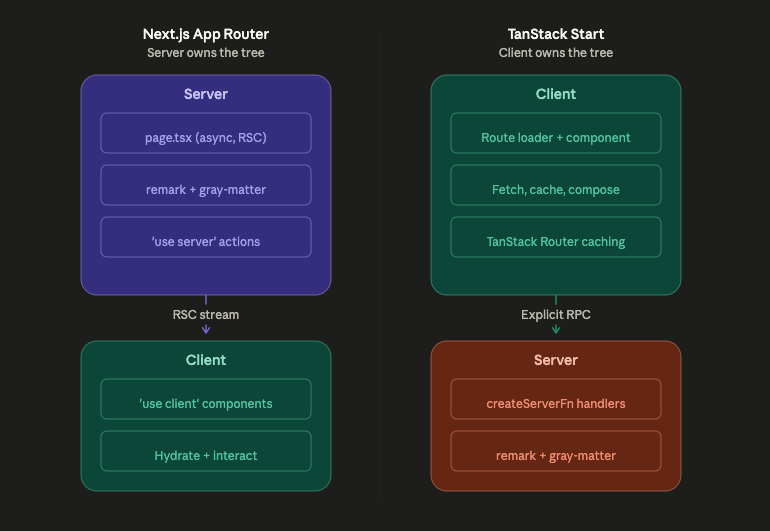Click the 'Client' title under TanStack Start
This screenshot has width=770, height=531.
(x=555, y=94)
